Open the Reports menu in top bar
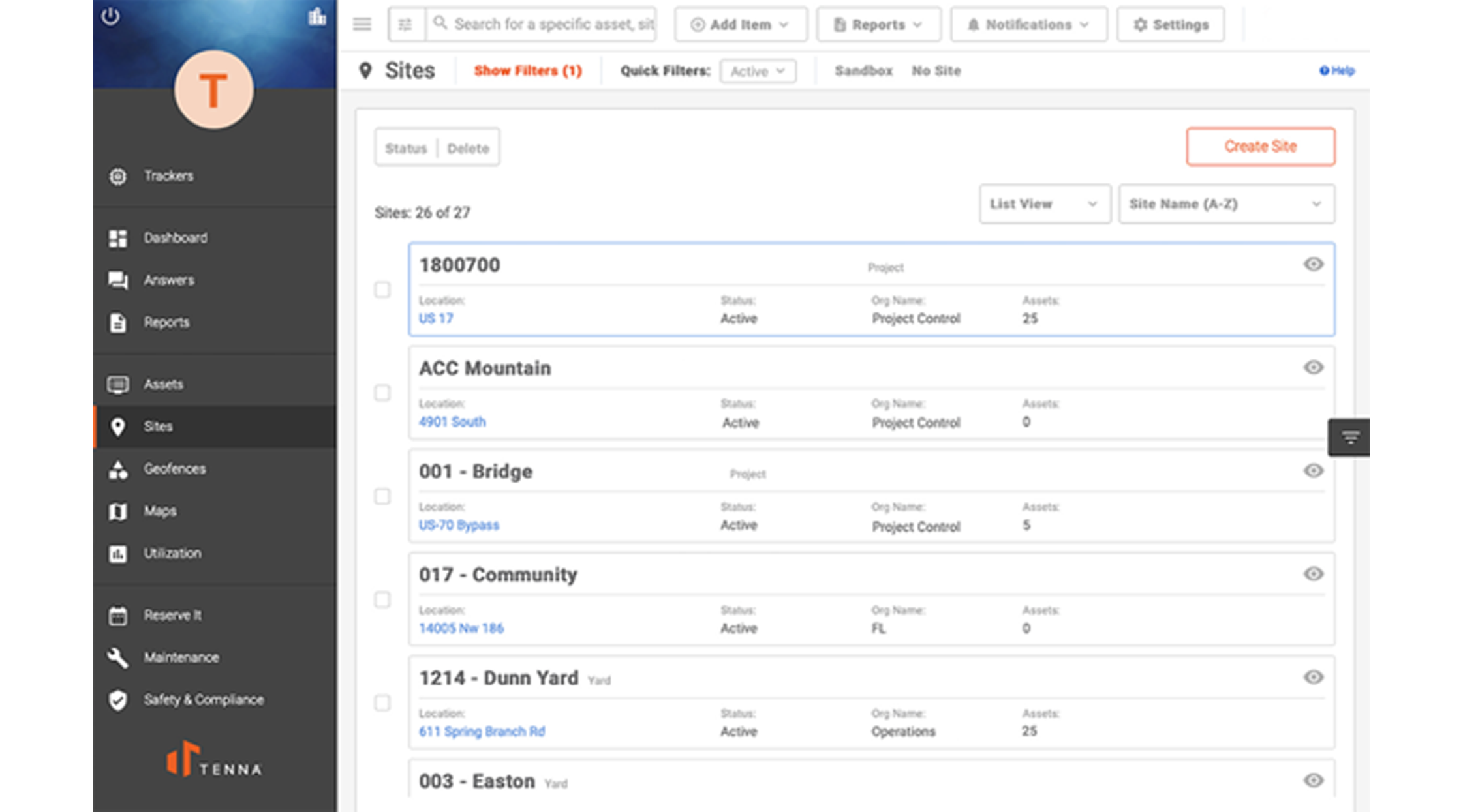1463x812 pixels. click(x=878, y=24)
